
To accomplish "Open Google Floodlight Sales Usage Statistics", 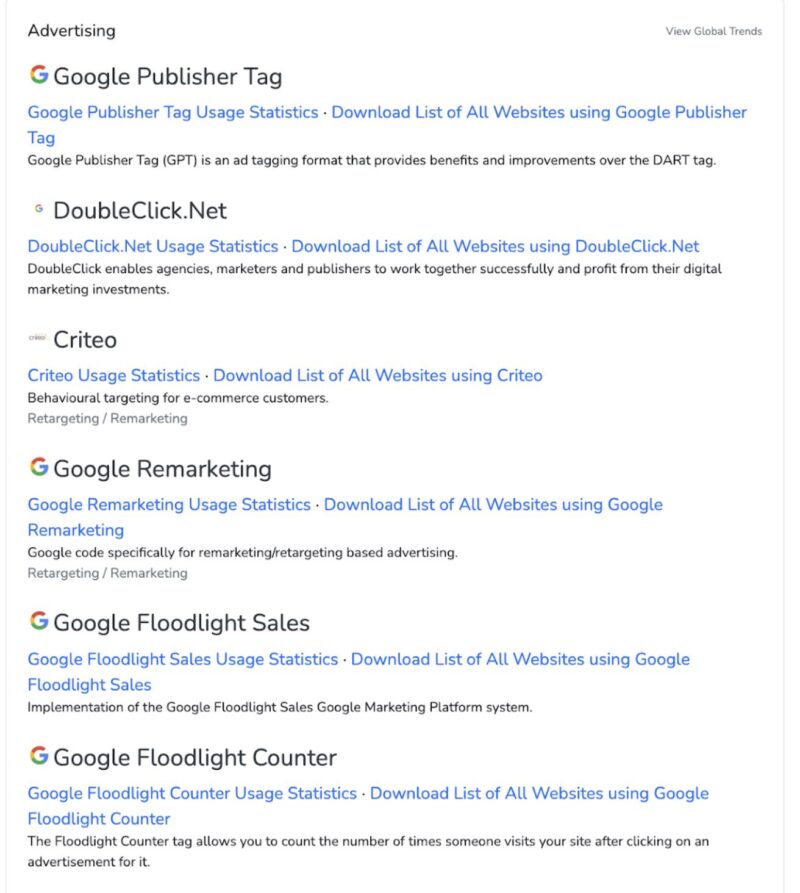I will [x=183, y=659].
